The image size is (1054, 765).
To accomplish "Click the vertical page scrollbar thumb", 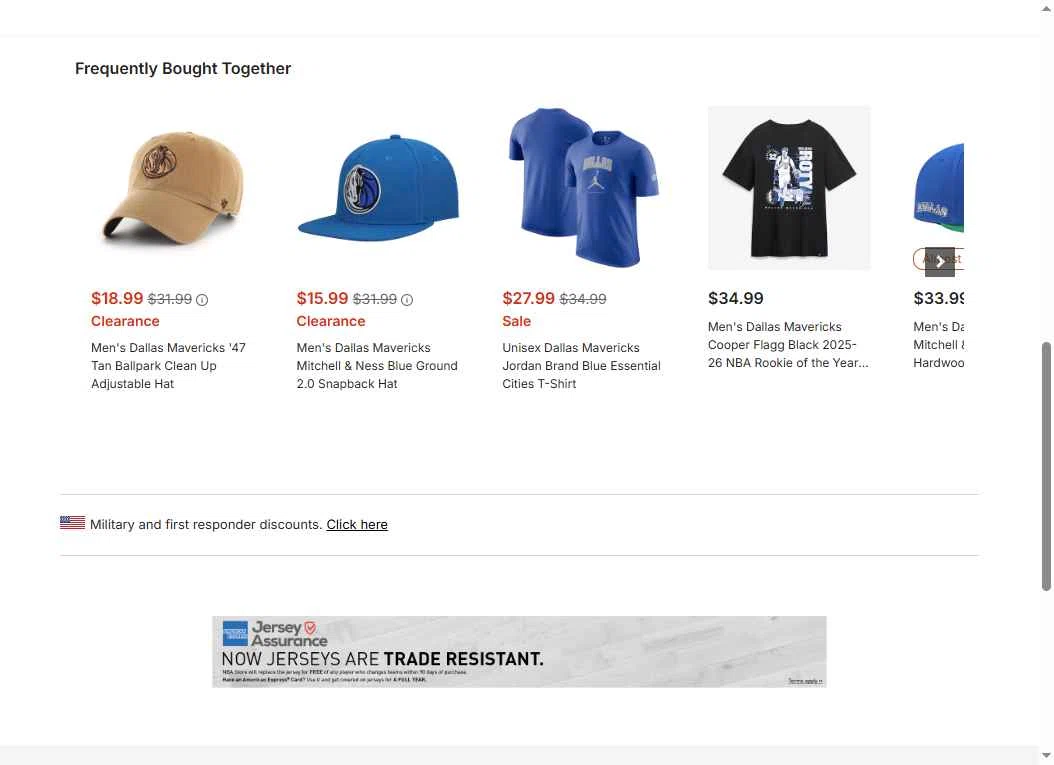I will click(1046, 467).
